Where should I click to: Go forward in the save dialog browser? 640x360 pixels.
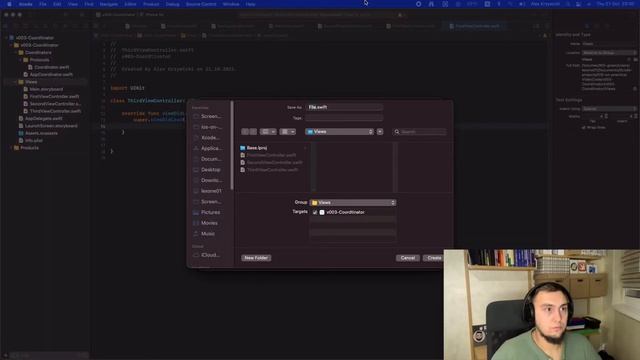pyautogui.click(x=253, y=132)
